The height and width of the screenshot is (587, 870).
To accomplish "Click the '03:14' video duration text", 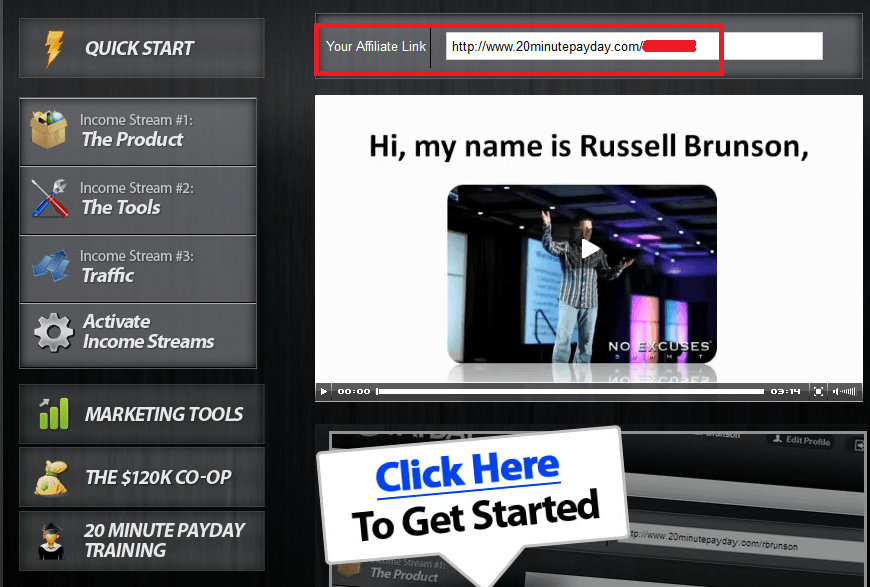I will point(785,392).
